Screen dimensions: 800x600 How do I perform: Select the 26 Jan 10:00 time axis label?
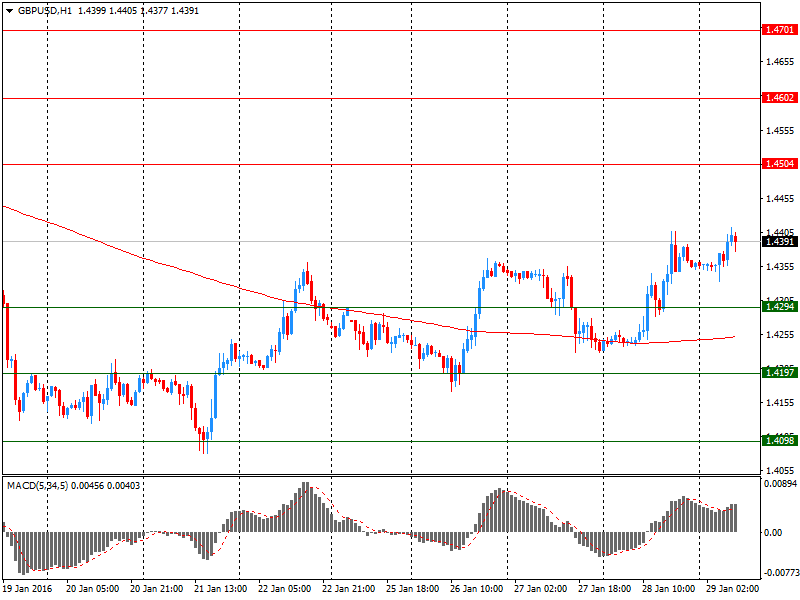click(x=477, y=589)
